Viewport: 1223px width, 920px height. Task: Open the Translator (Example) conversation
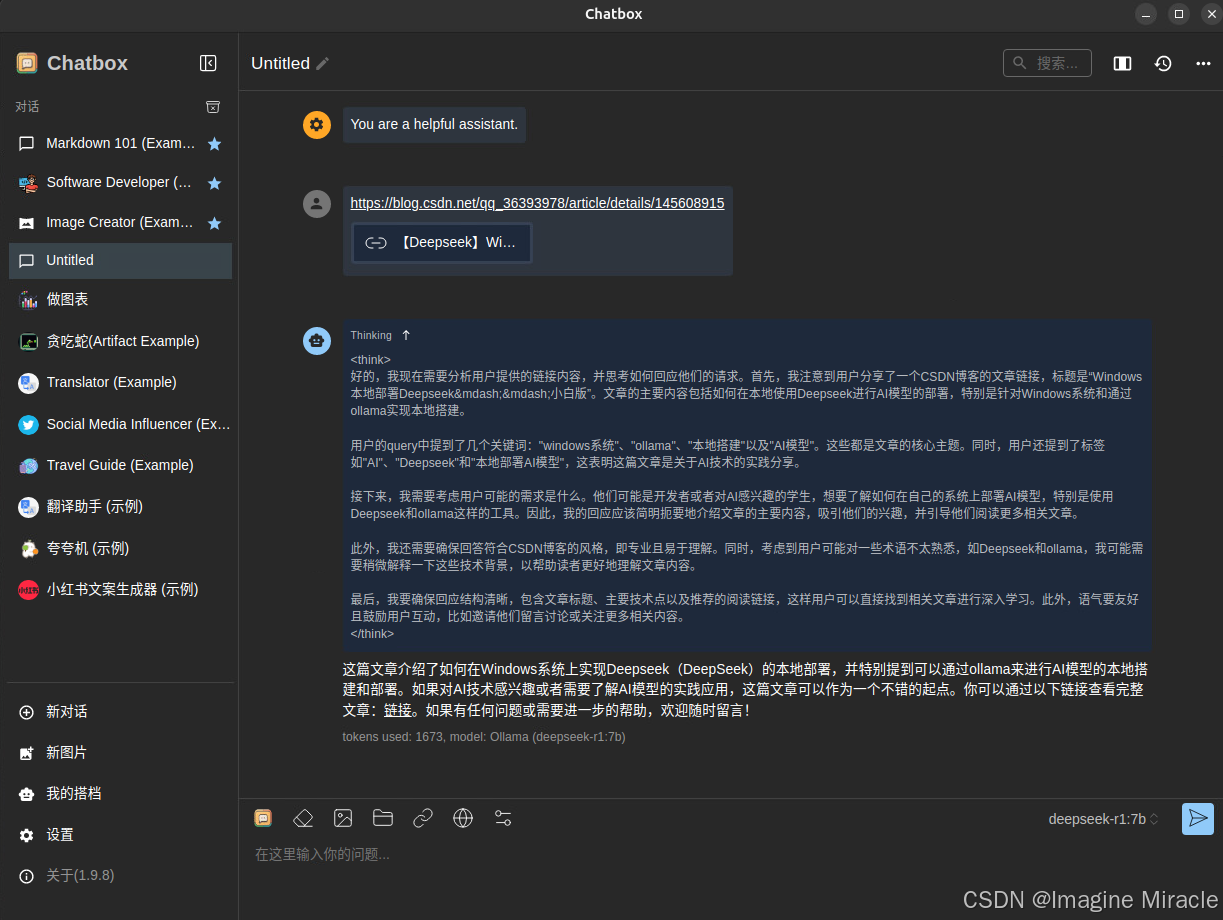click(120, 382)
